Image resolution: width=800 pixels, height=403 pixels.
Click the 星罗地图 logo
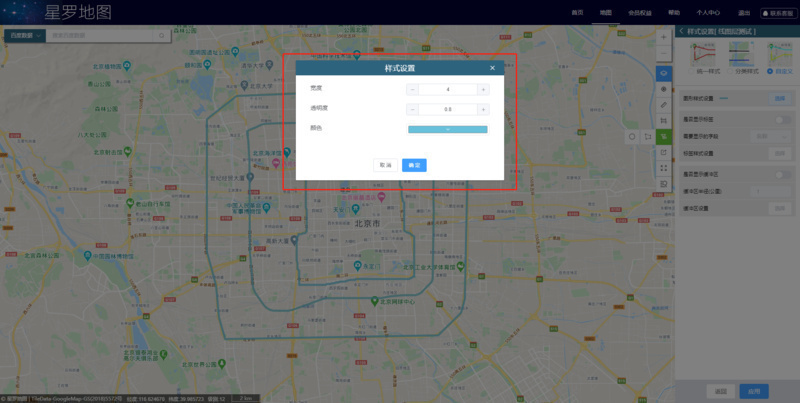(x=78, y=12)
